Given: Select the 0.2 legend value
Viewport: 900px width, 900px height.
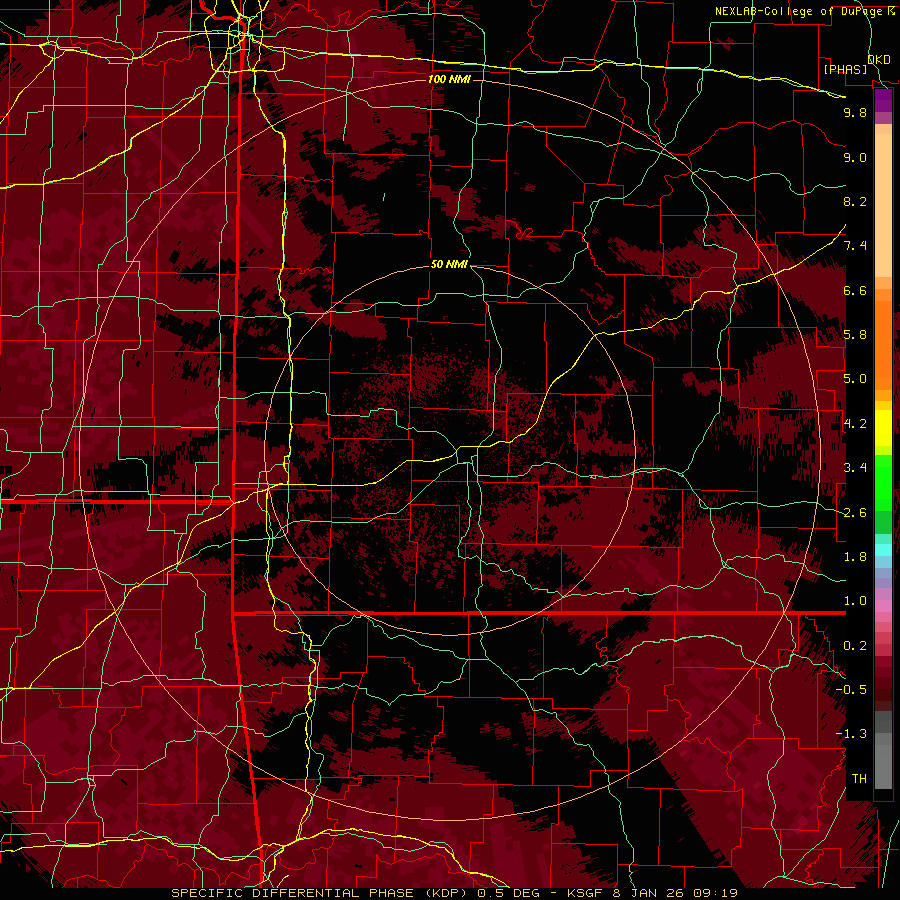Looking at the screenshot, I should tap(855, 646).
